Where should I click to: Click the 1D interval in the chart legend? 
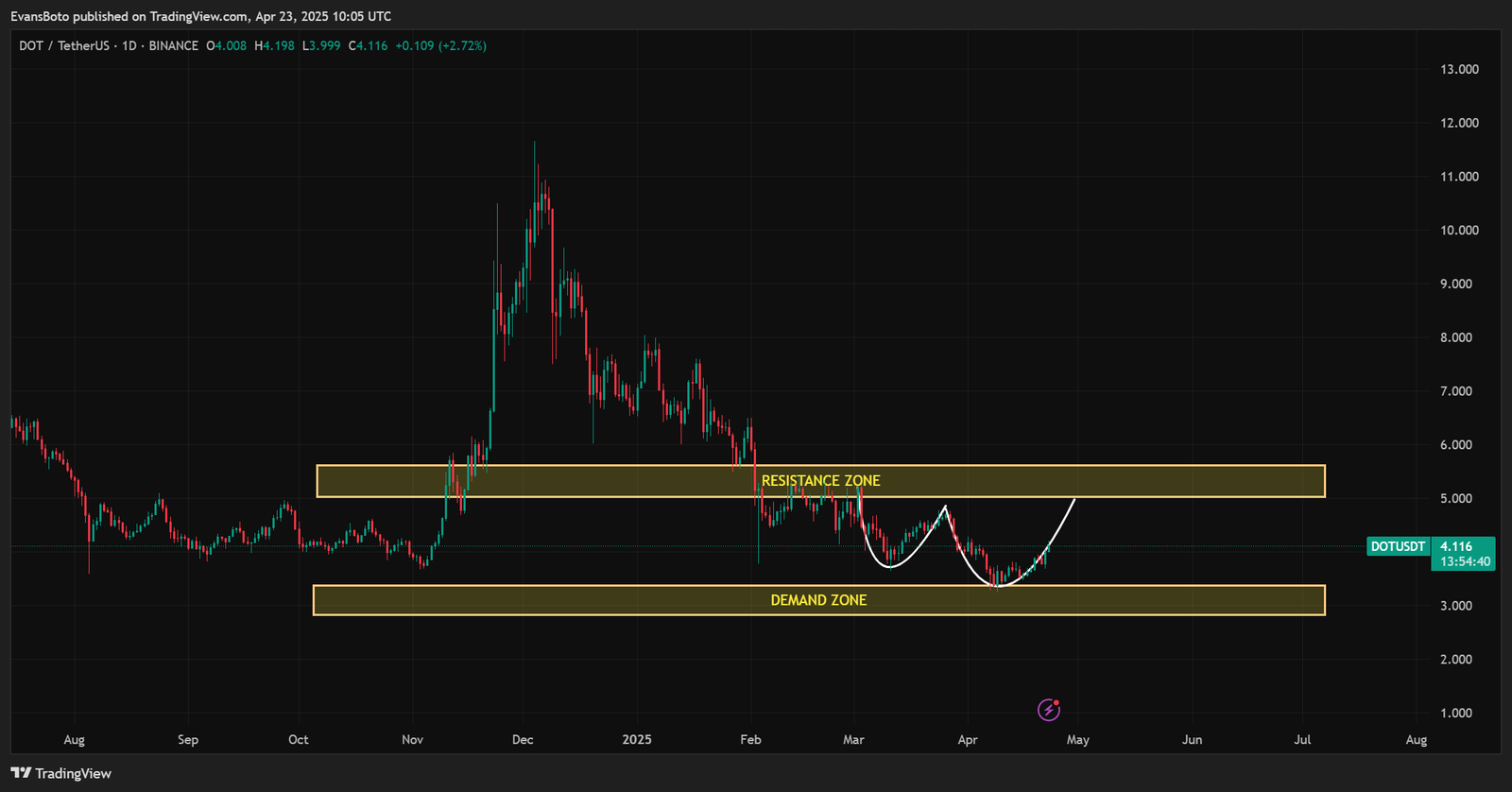coord(129,45)
